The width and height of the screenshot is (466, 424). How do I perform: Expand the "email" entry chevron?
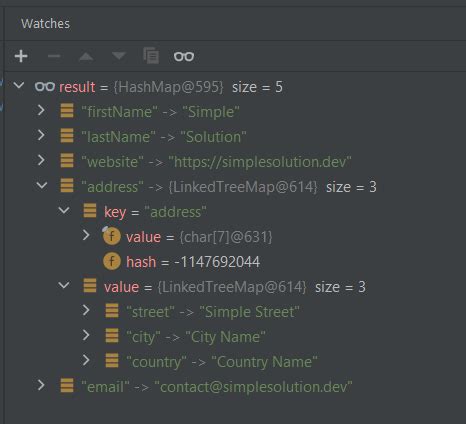pyautogui.click(x=41, y=385)
